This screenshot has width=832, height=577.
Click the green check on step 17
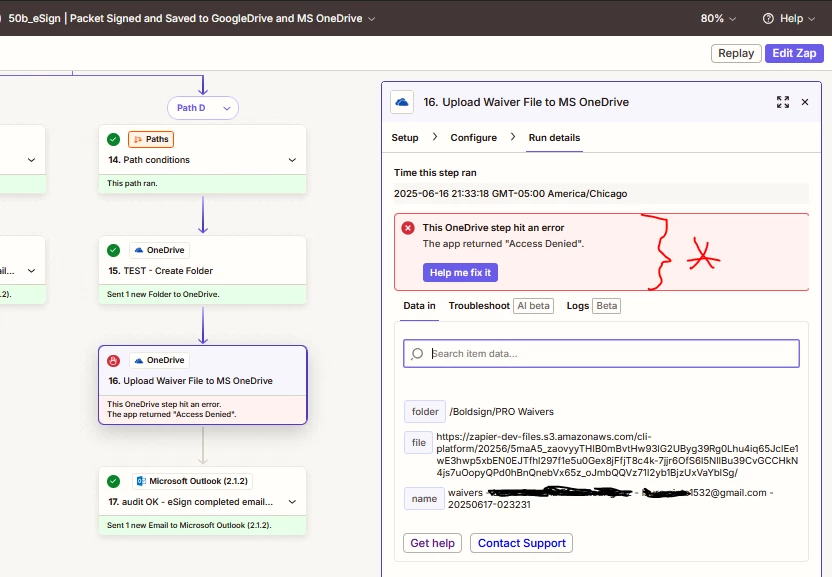point(114,481)
